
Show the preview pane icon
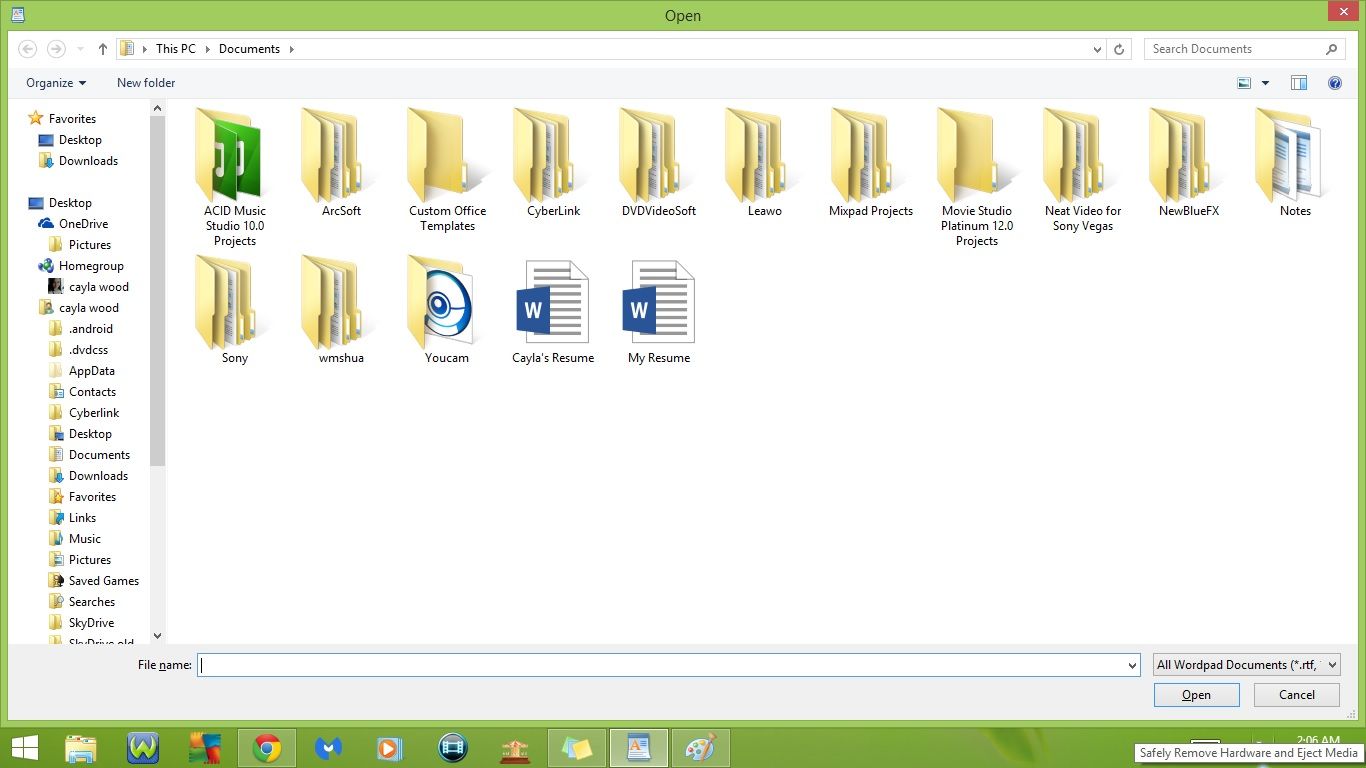tap(1298, 83)
